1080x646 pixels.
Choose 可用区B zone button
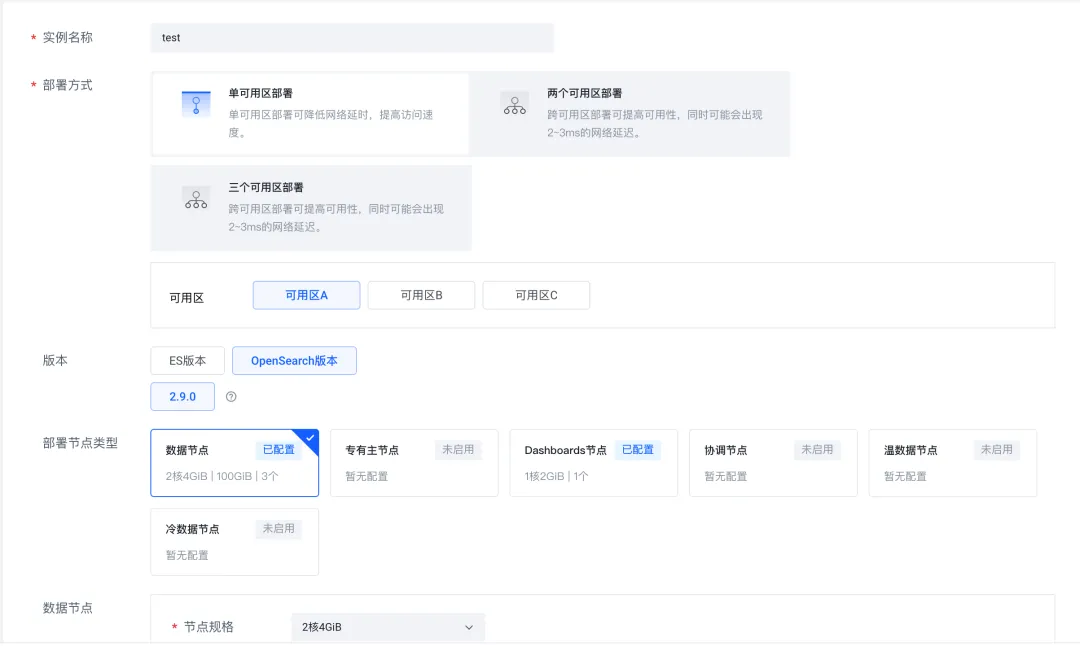tap(421, 295)
